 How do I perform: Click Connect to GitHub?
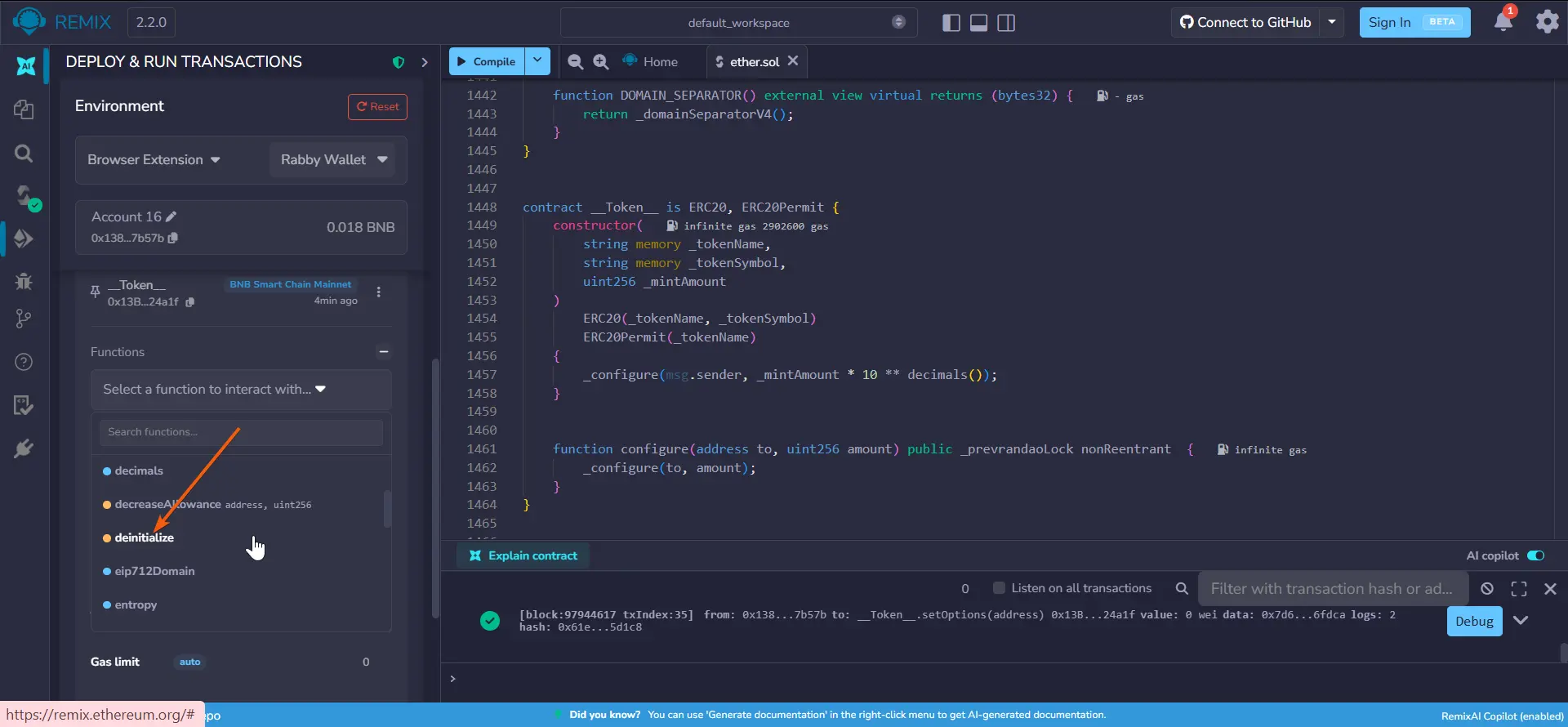click(1245, 22)
